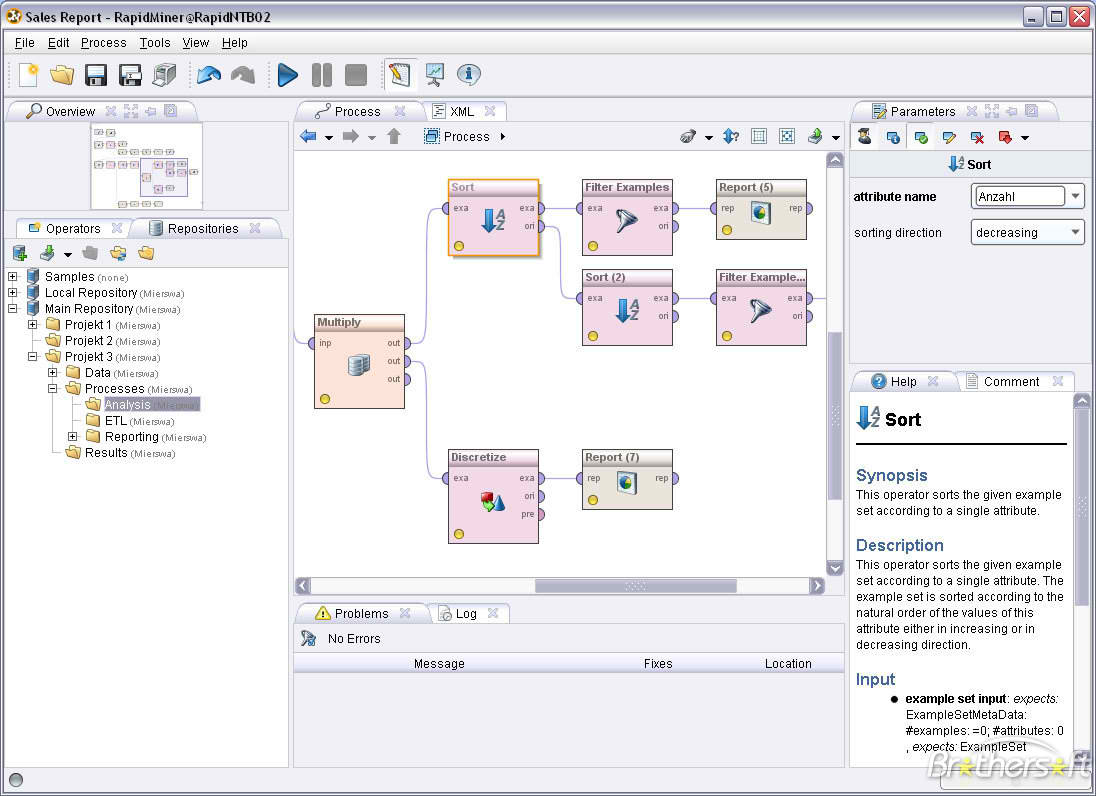Screen dimensions: 1096x796
Task: Switch to the Repositories tab
Action: coord(203,229)
